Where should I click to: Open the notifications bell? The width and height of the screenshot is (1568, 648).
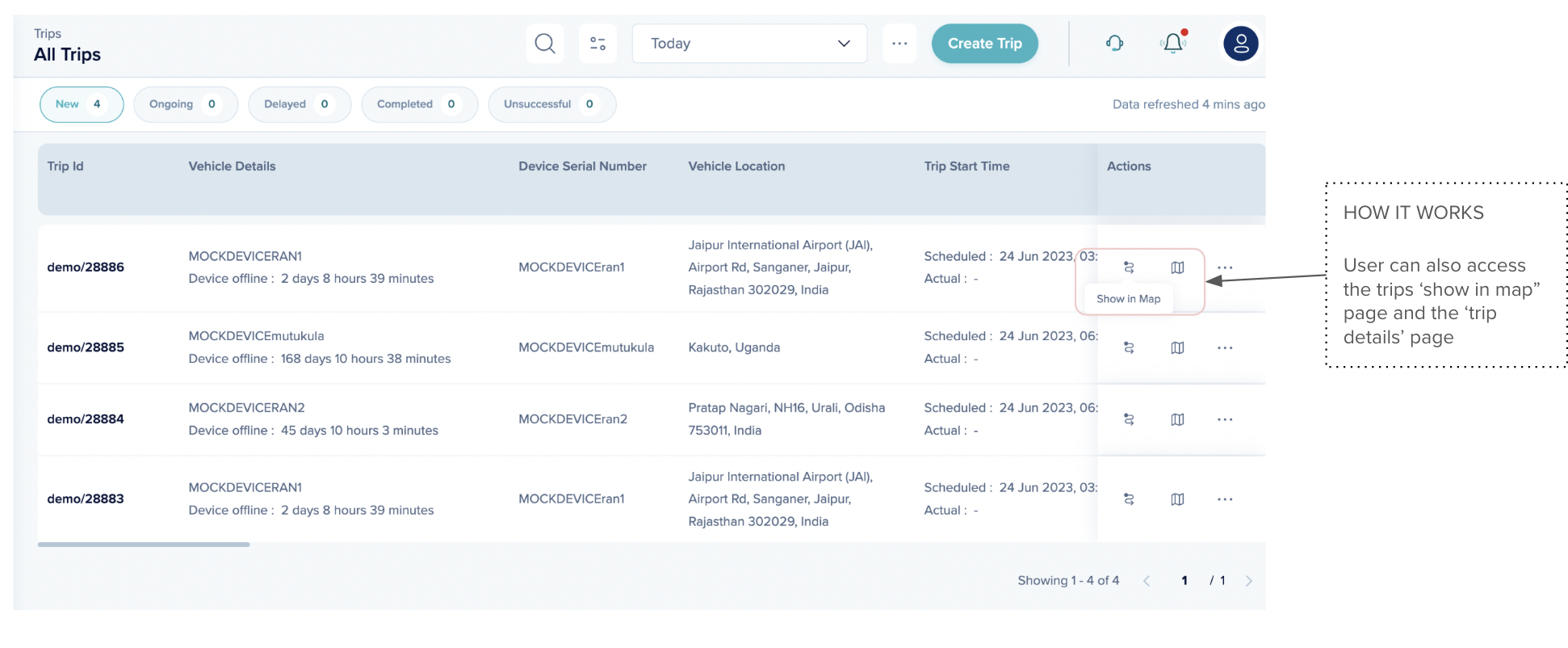[1173, 44]
